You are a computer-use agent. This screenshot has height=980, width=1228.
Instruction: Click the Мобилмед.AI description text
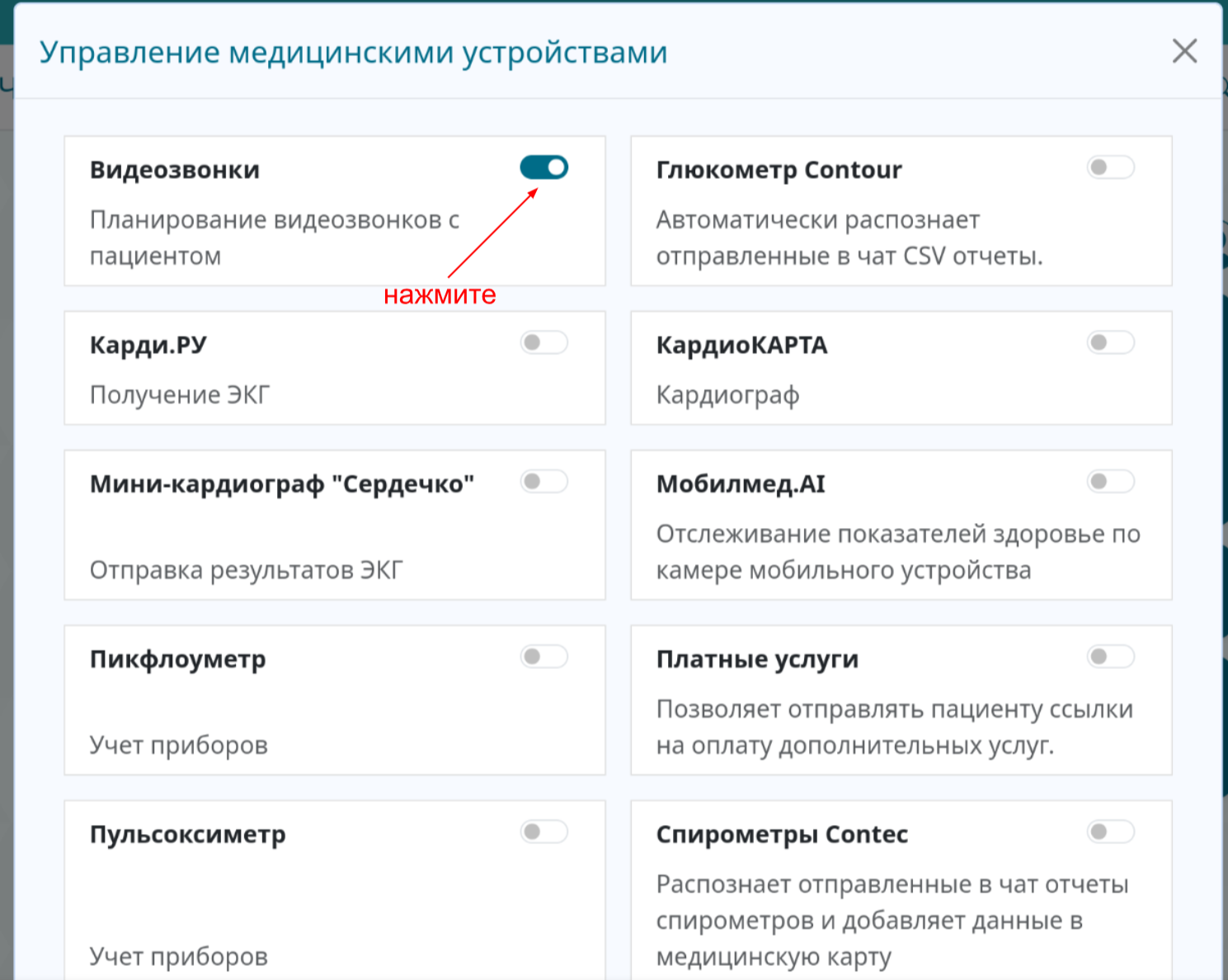(x=897, y=552)
